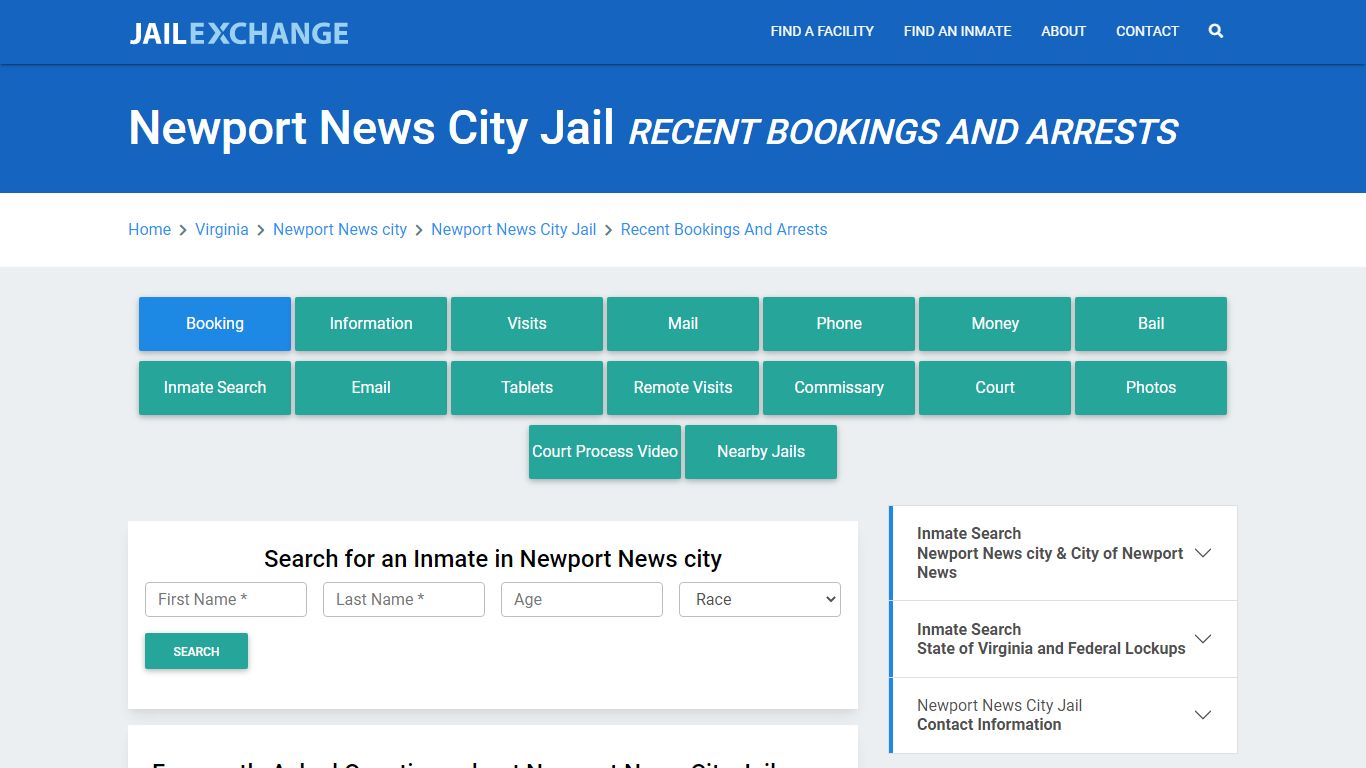
Task: Open the Court Process Video section
Action: tap(605, 451)
